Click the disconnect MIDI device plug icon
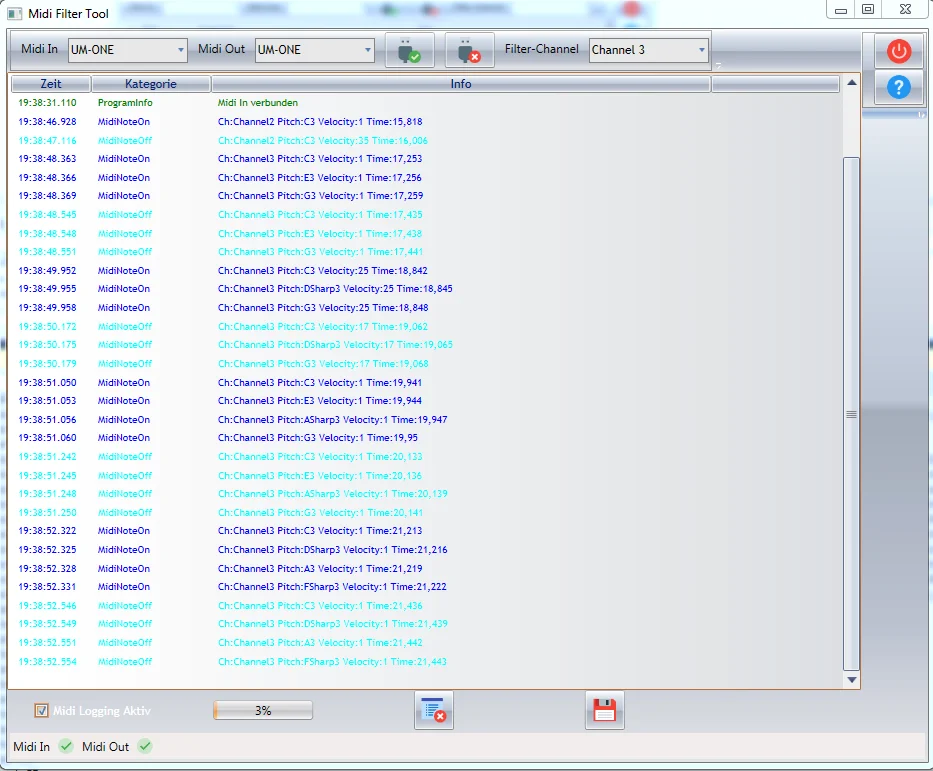Viewport: 933px width, 771px height. [469, 51]
